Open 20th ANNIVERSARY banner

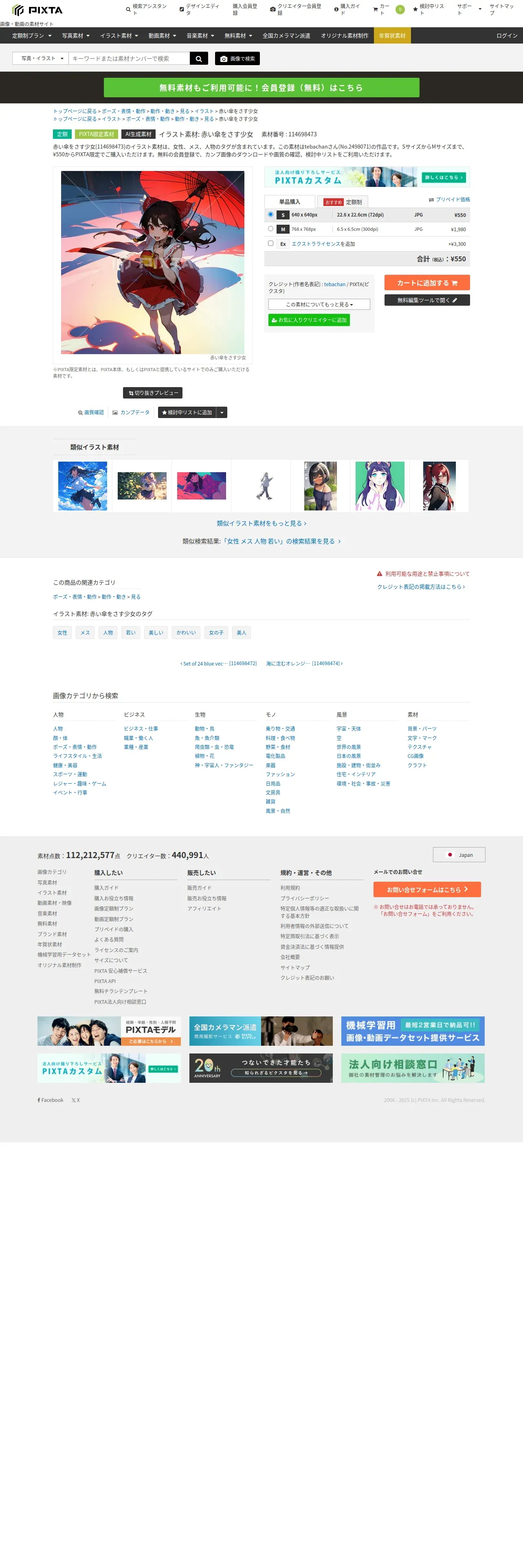pyautogui.click(x=261, y=1068)
